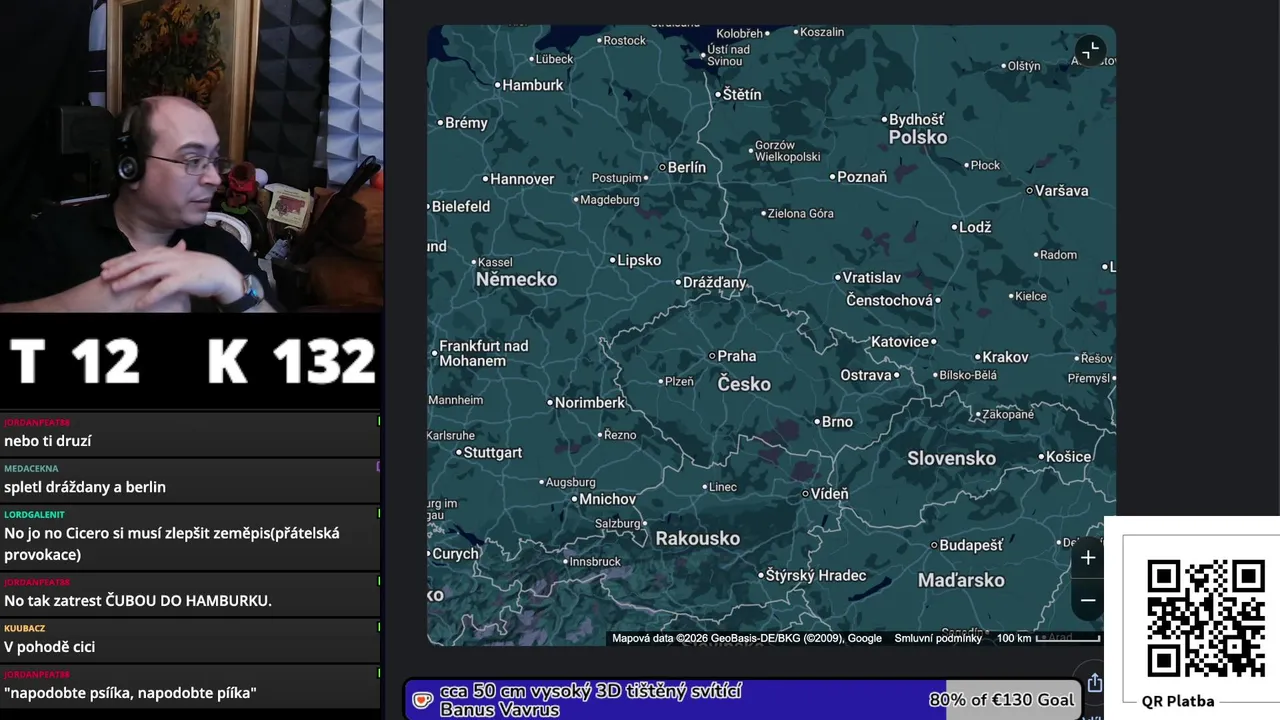Click the Slovensko country label
This screenshot has height=720, width=1280.
click(951, 459)
